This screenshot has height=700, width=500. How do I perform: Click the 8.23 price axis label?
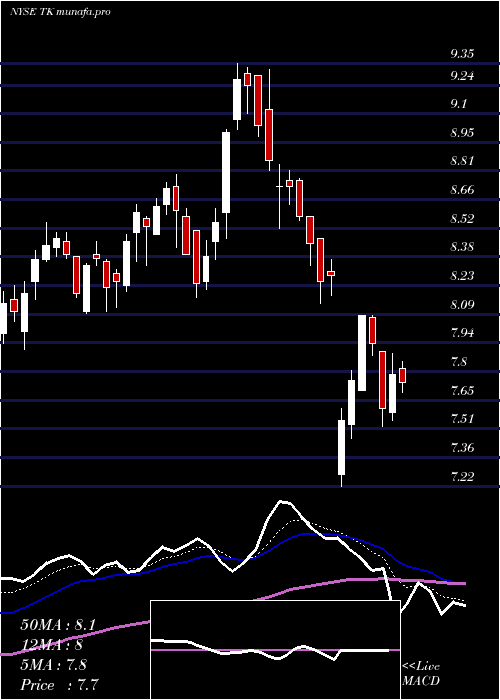[x=462, y=276]
